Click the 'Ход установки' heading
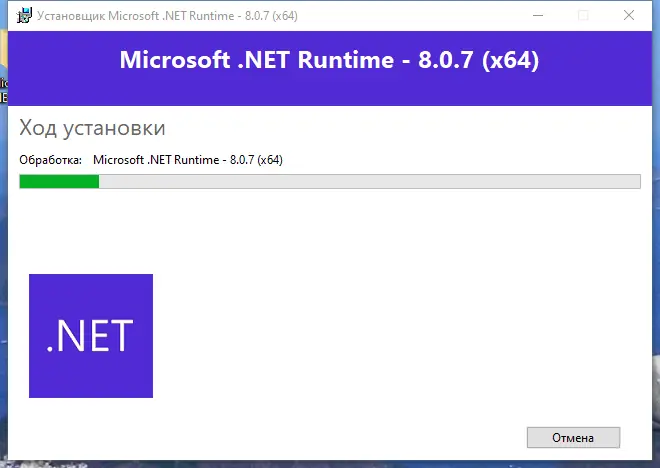The width and height of the screenshot is (660, 468). (92, 128)
